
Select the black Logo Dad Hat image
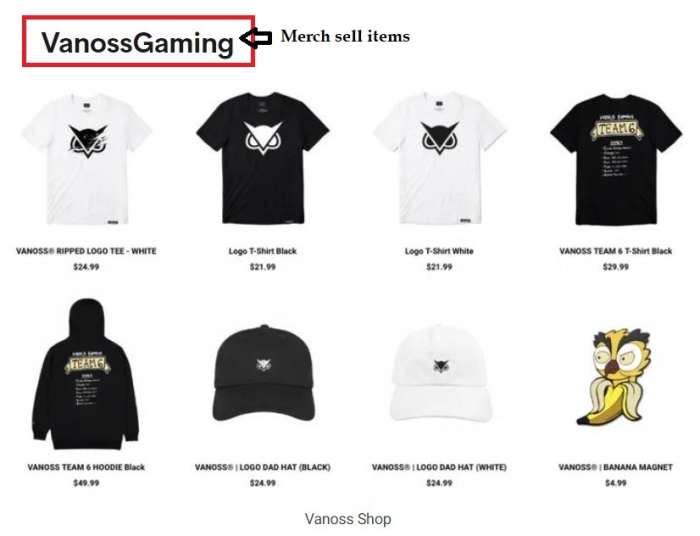point(263,373)
